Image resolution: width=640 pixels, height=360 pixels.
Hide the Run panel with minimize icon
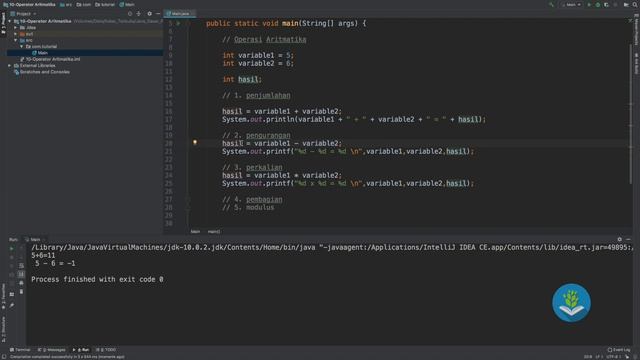tap(628, 240)
